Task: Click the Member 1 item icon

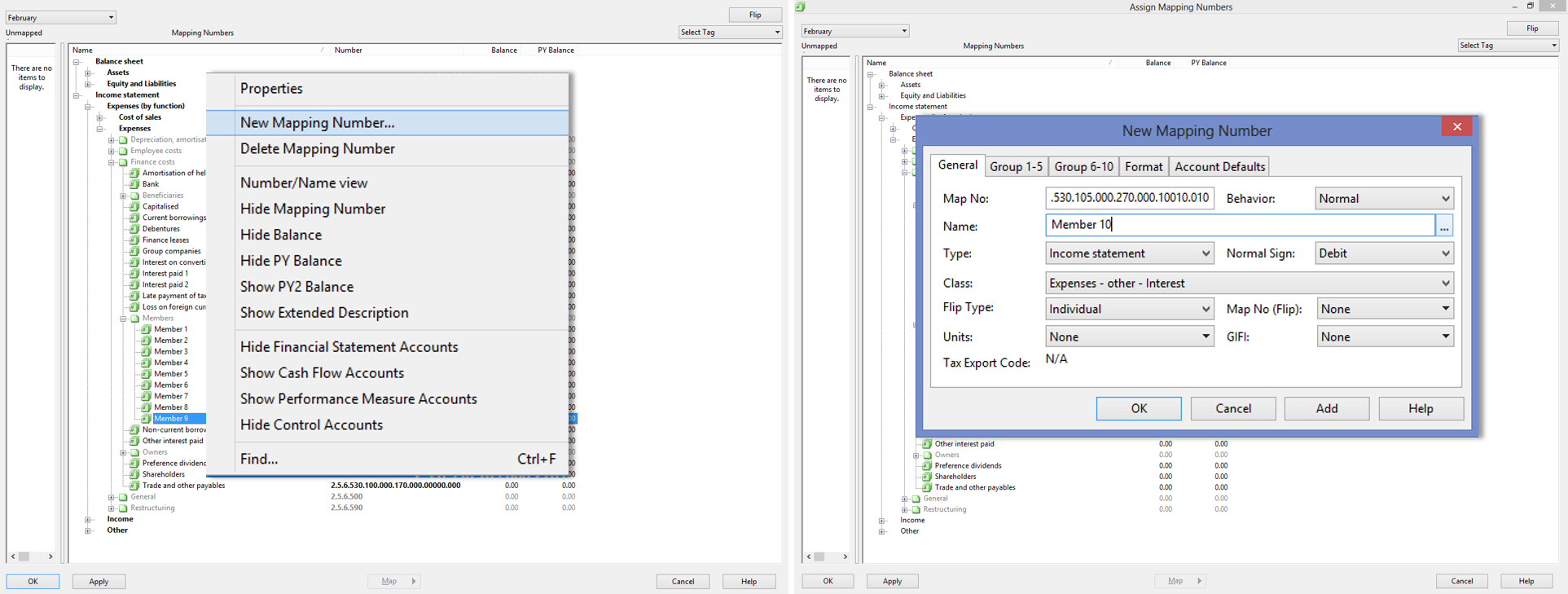Action: 147,329
